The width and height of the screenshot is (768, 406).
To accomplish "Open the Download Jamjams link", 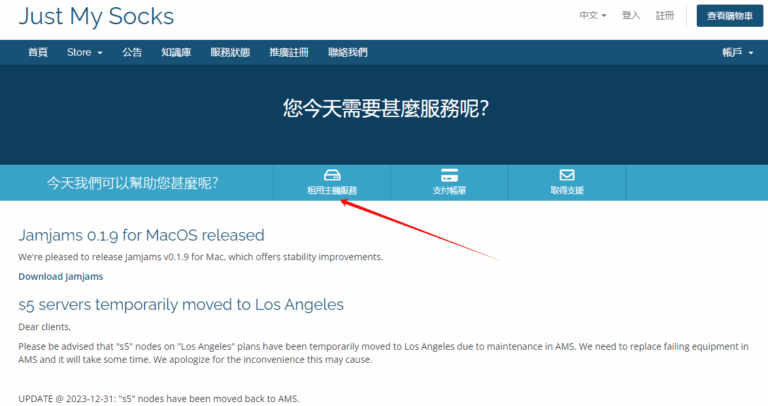I will point(60,276).
